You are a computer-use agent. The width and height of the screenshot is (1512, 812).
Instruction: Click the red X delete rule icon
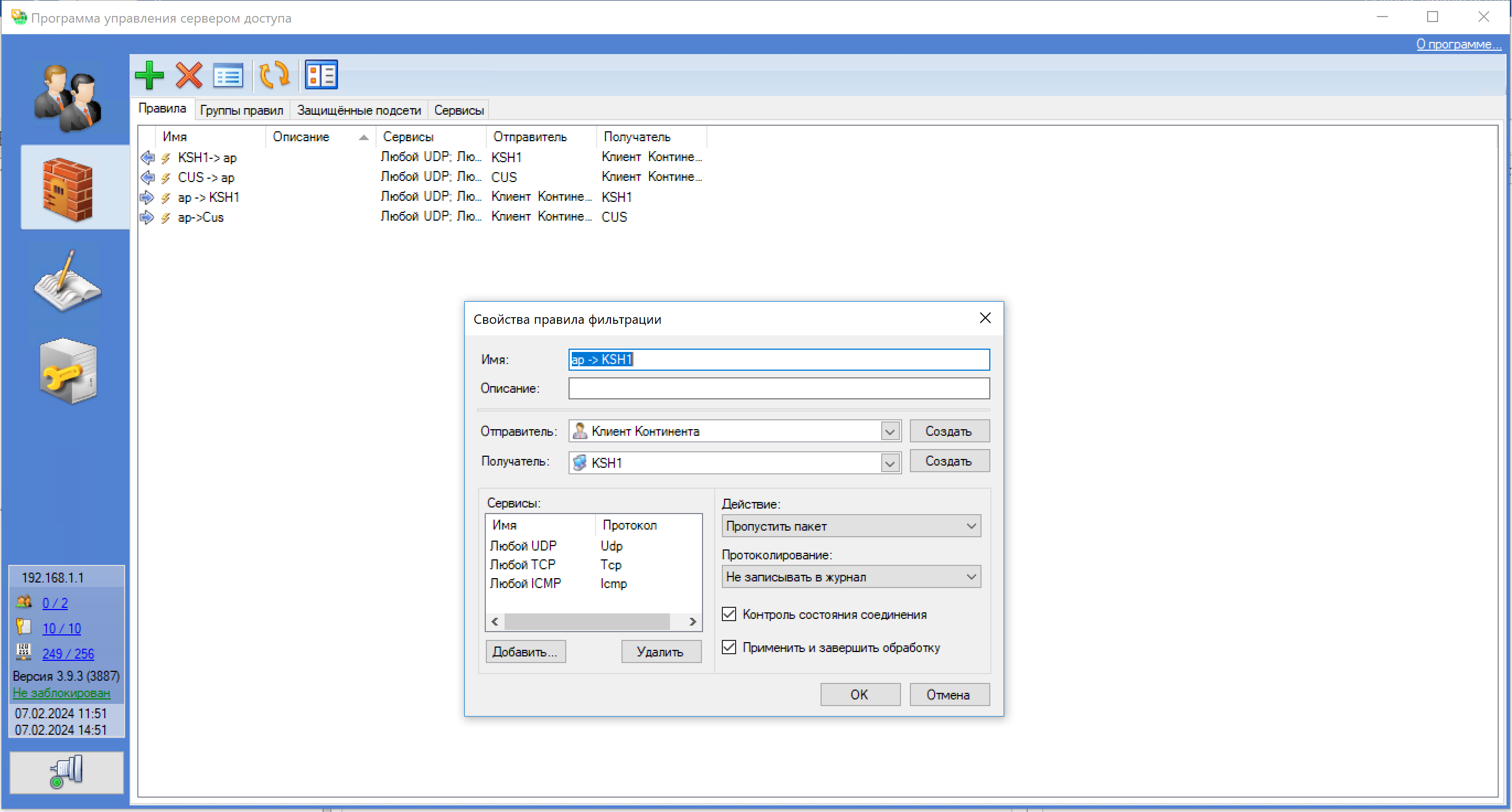coord(189,75)
